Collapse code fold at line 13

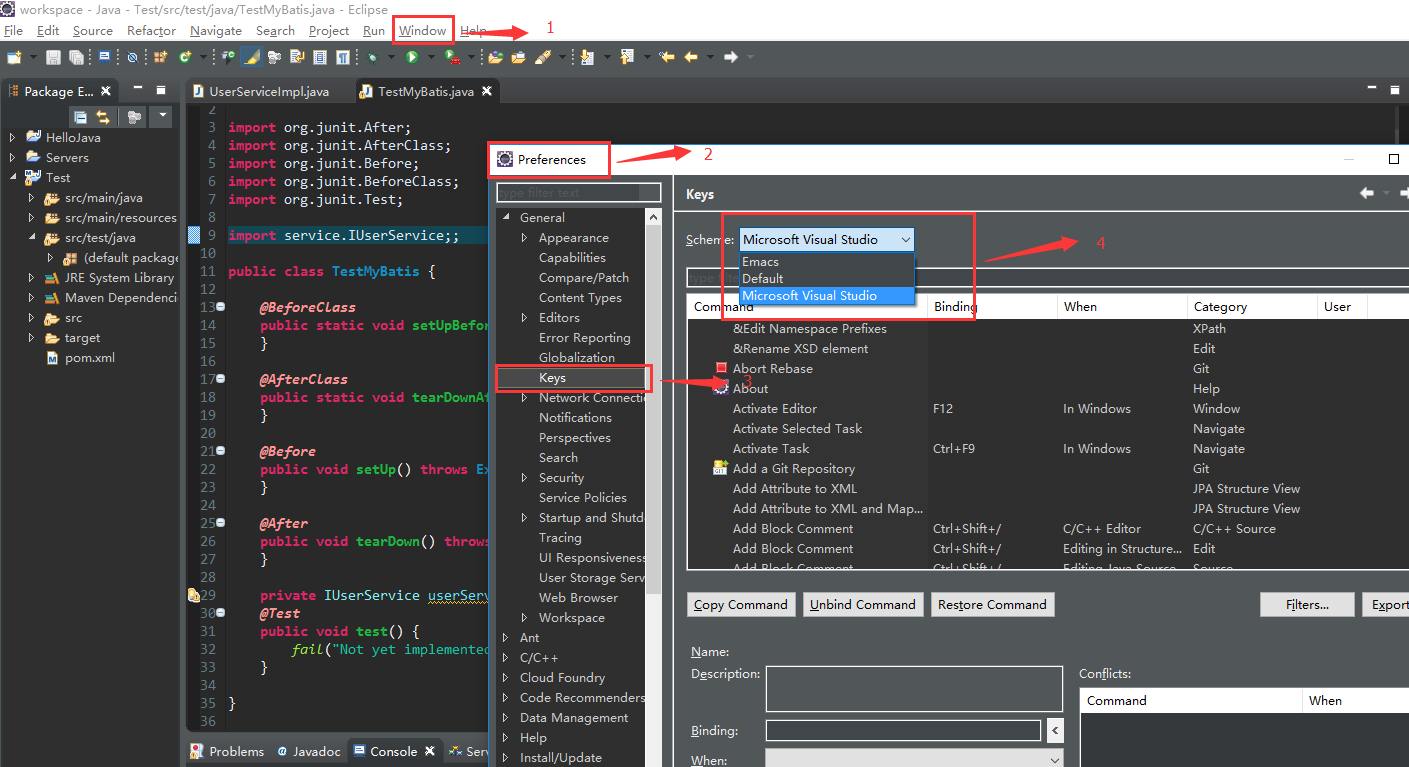click(220, 307)
